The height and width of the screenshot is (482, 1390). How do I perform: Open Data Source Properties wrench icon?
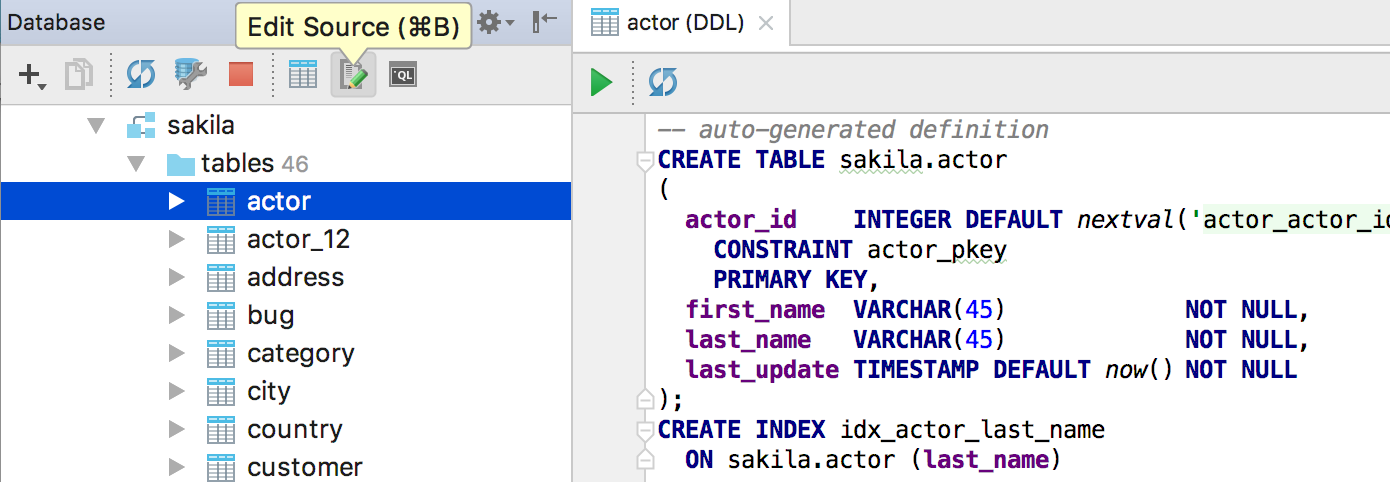[x=190, y=75]
